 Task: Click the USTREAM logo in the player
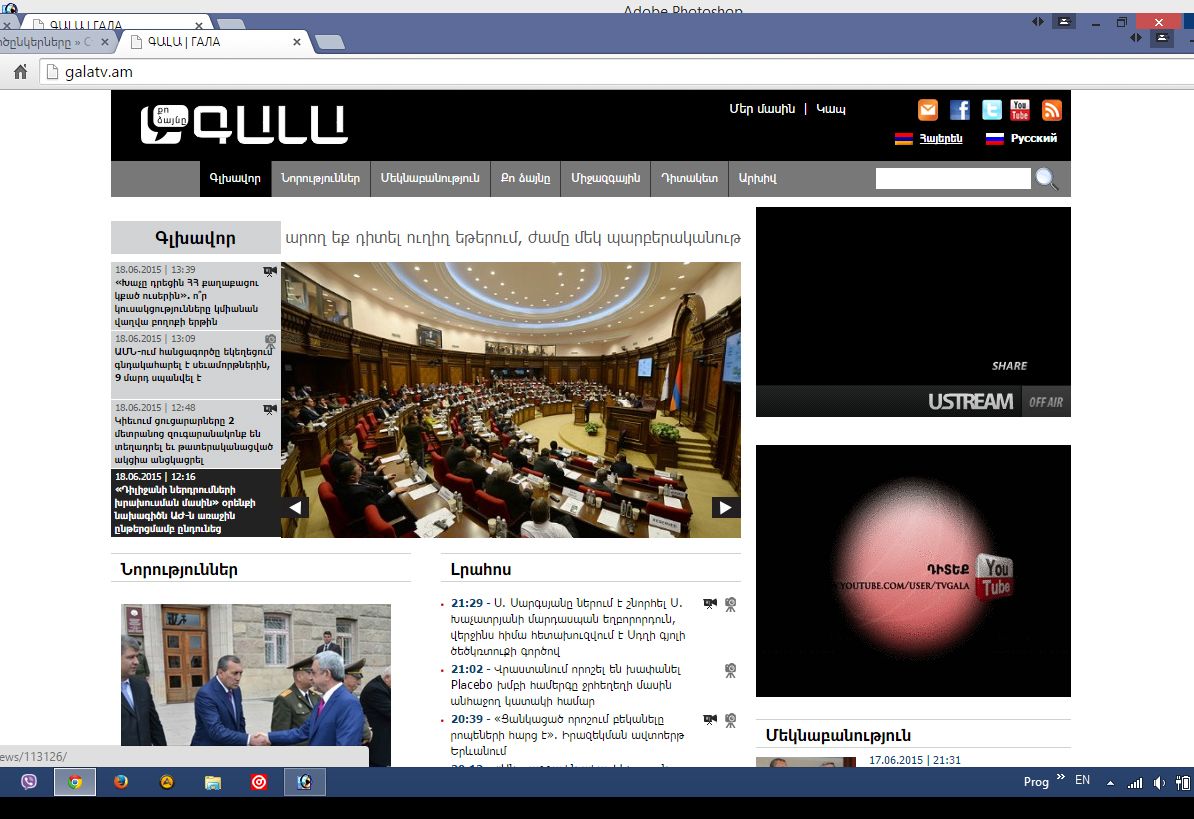coord(970,402)
